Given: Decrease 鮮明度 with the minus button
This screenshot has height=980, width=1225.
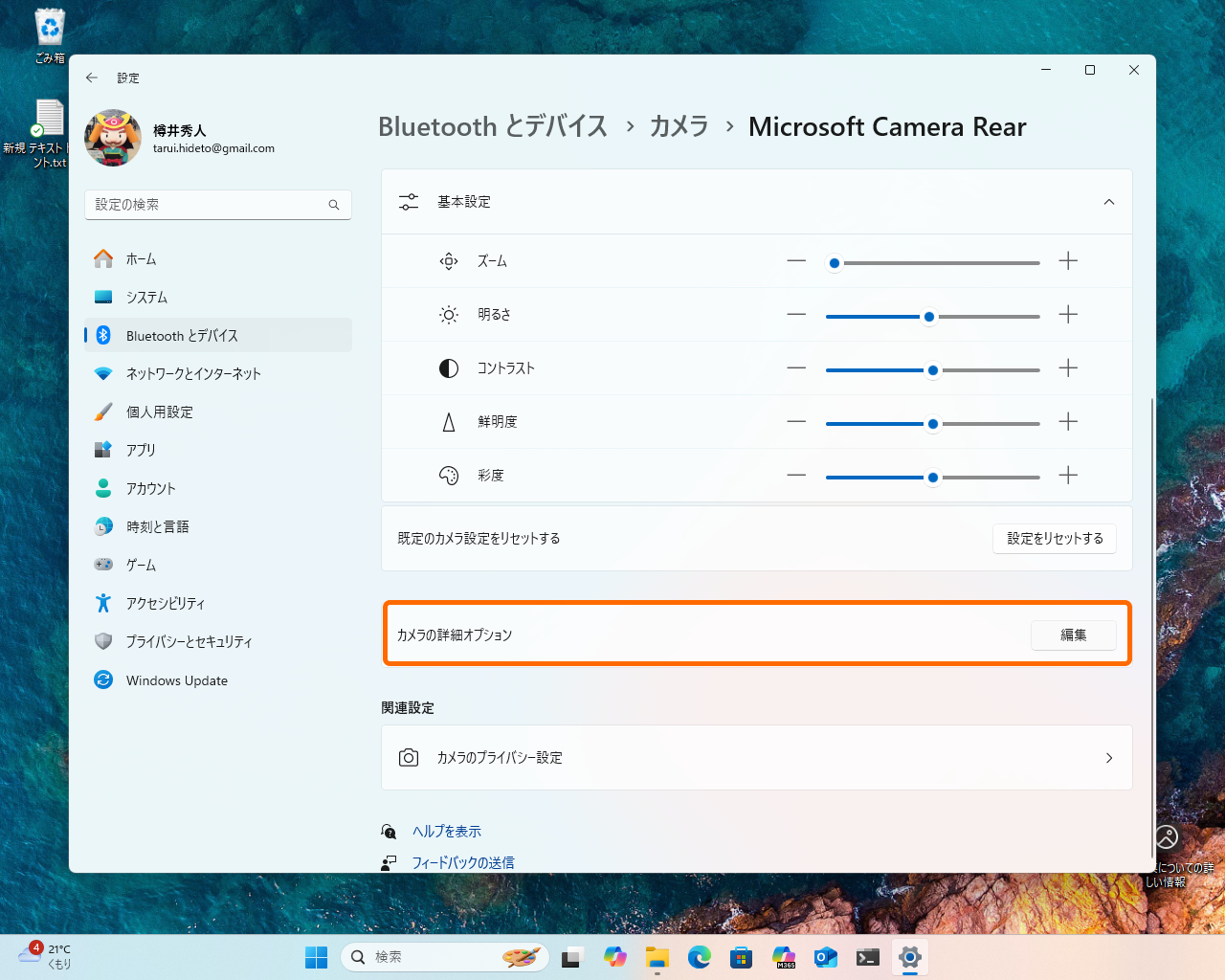Looking at the screenshot, I should [796, 422].
